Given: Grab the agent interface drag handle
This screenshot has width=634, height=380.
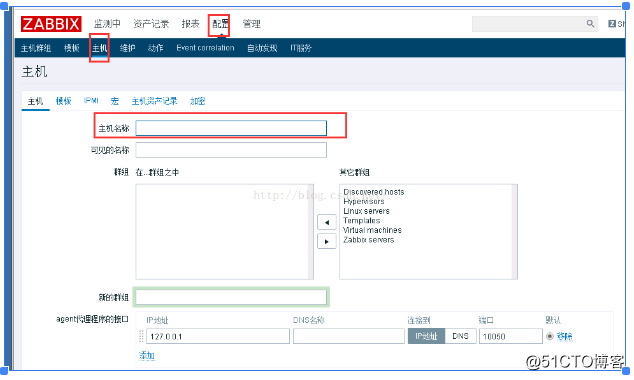Looking at the screenshot, I should click(141, 336).
